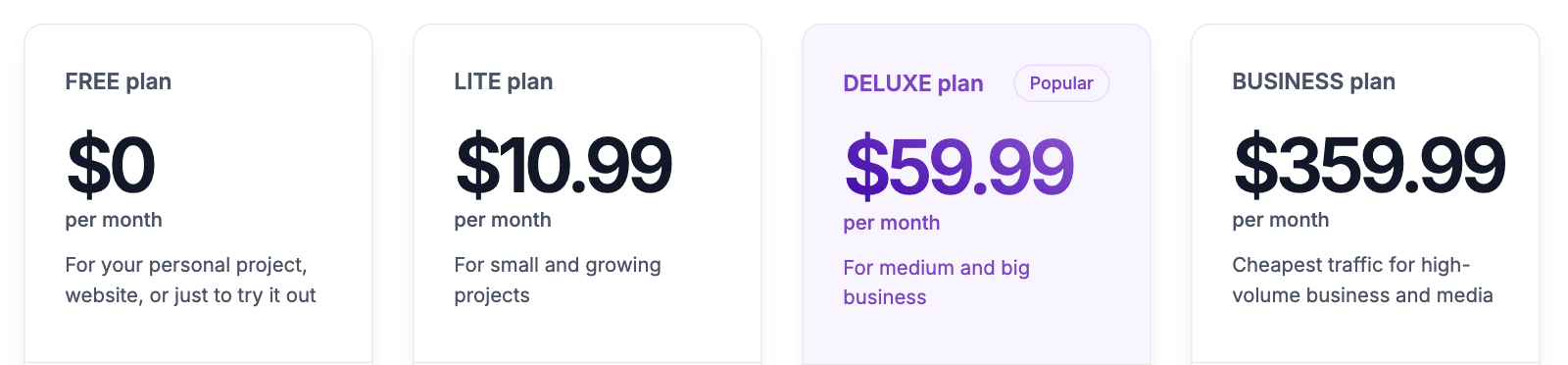Viewport: 1568px width, 365px height.
Task: Select the DELUXE plan heading
Action: (x=912, y=83)
